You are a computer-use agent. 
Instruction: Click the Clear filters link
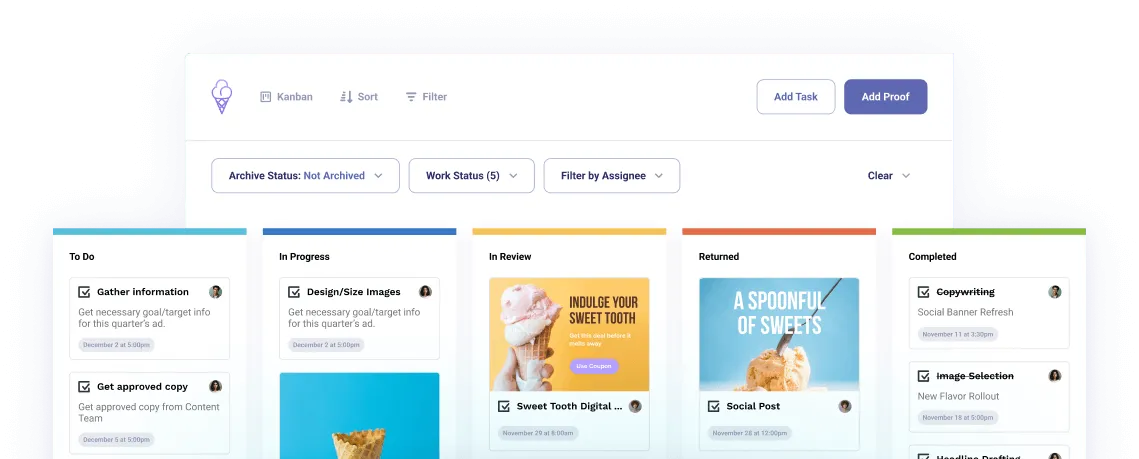pos(880,176)
